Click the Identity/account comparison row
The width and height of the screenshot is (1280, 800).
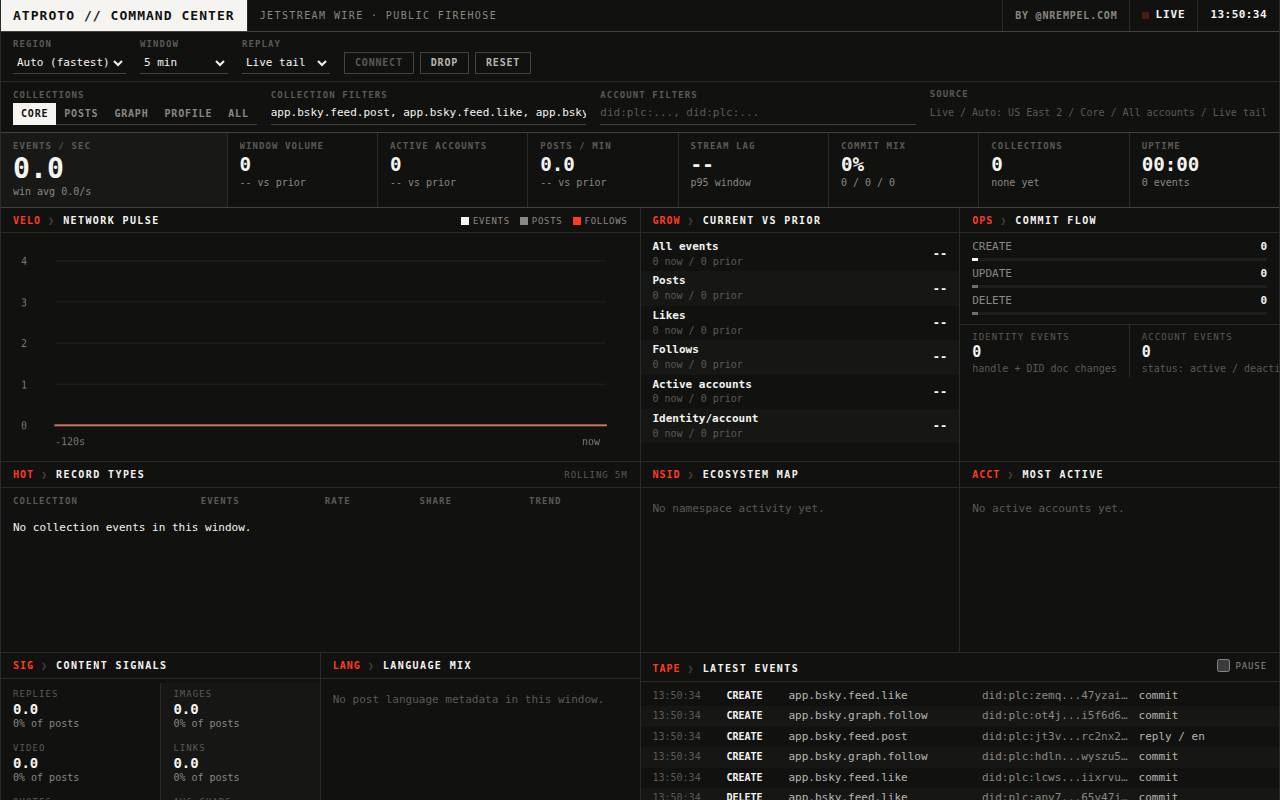click(x=800, y=425)
